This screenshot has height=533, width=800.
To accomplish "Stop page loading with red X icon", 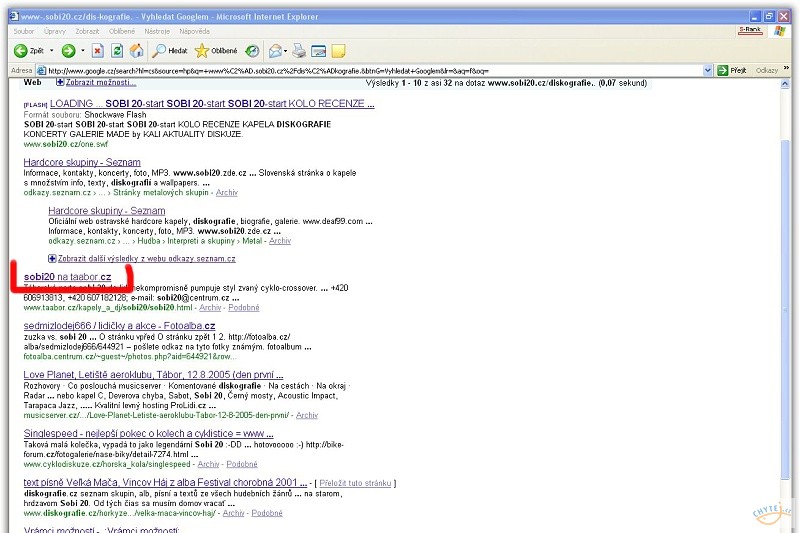I will [x=97, y=50].
